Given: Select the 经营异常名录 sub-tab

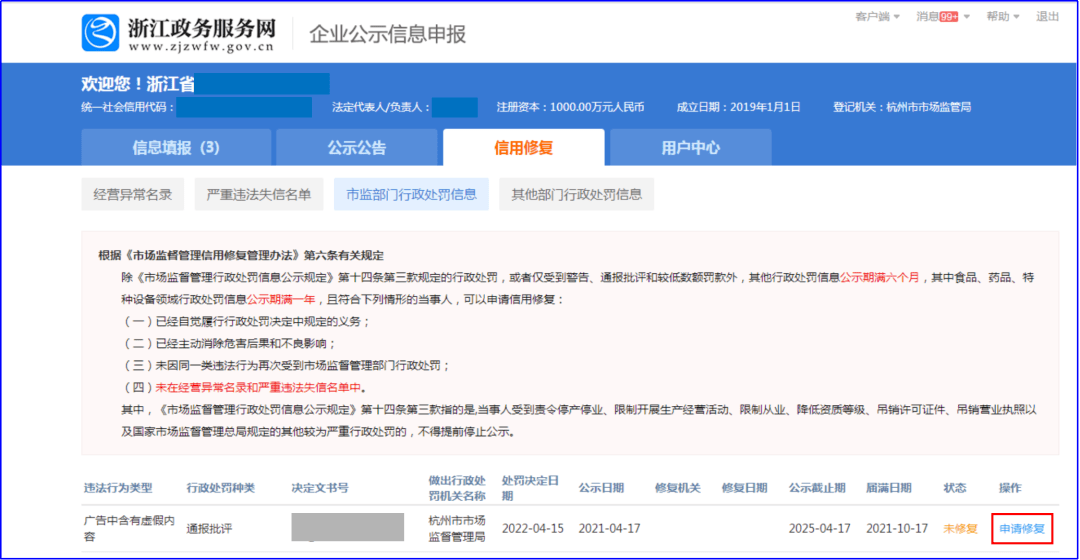Looking at the screenshot, I should coord(132,195).
